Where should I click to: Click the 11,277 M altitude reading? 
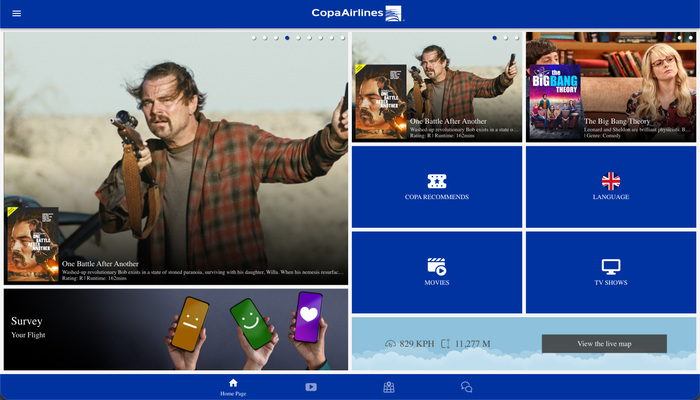tap(472, 344)
